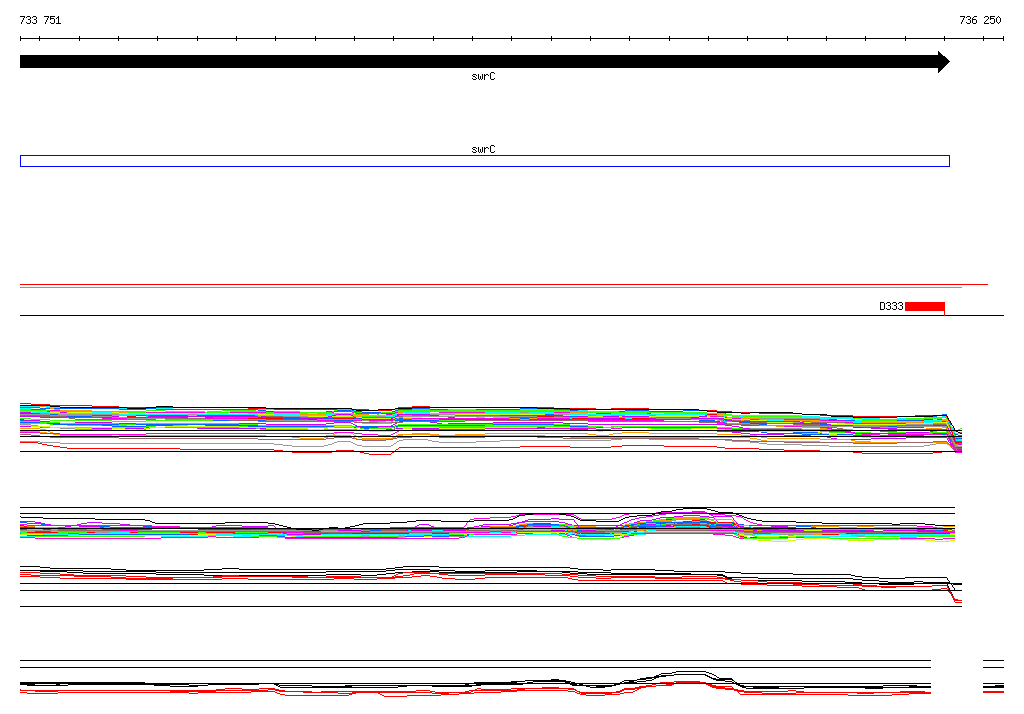Click the D333 label text
The width and height of the screenshot is (1024, 714).
pyautogui.click(x=891, y=306)
